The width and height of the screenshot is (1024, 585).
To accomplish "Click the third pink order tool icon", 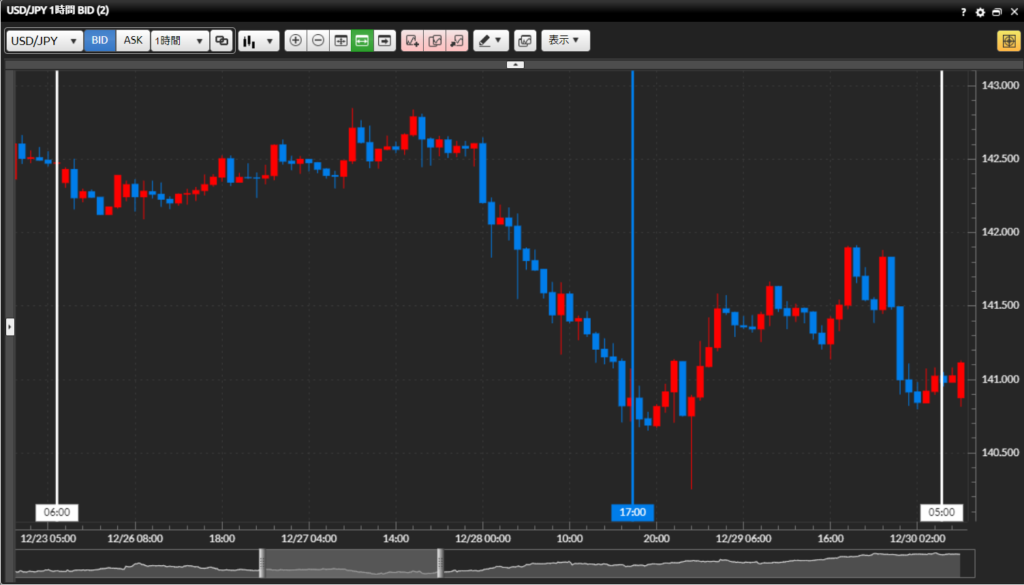I will coord(456,41).
